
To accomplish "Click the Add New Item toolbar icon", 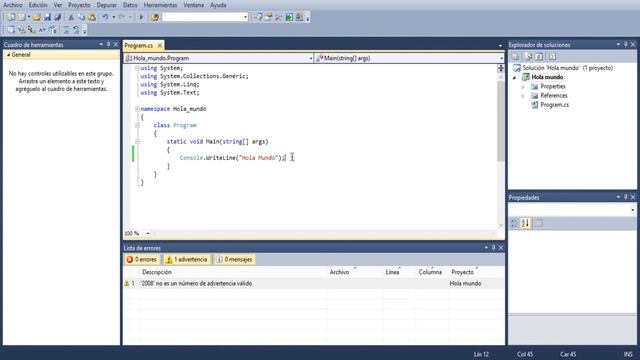I will point(22,17).
